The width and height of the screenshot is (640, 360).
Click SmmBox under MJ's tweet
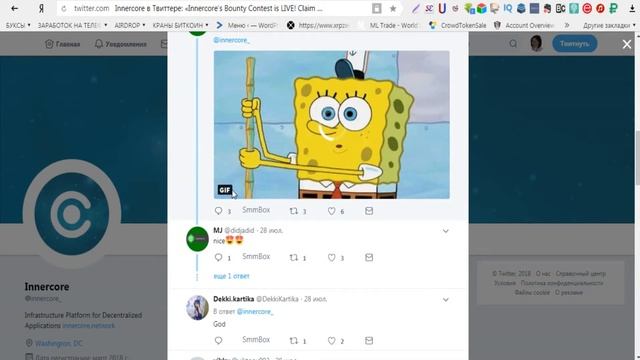click(x=256, y=256)
